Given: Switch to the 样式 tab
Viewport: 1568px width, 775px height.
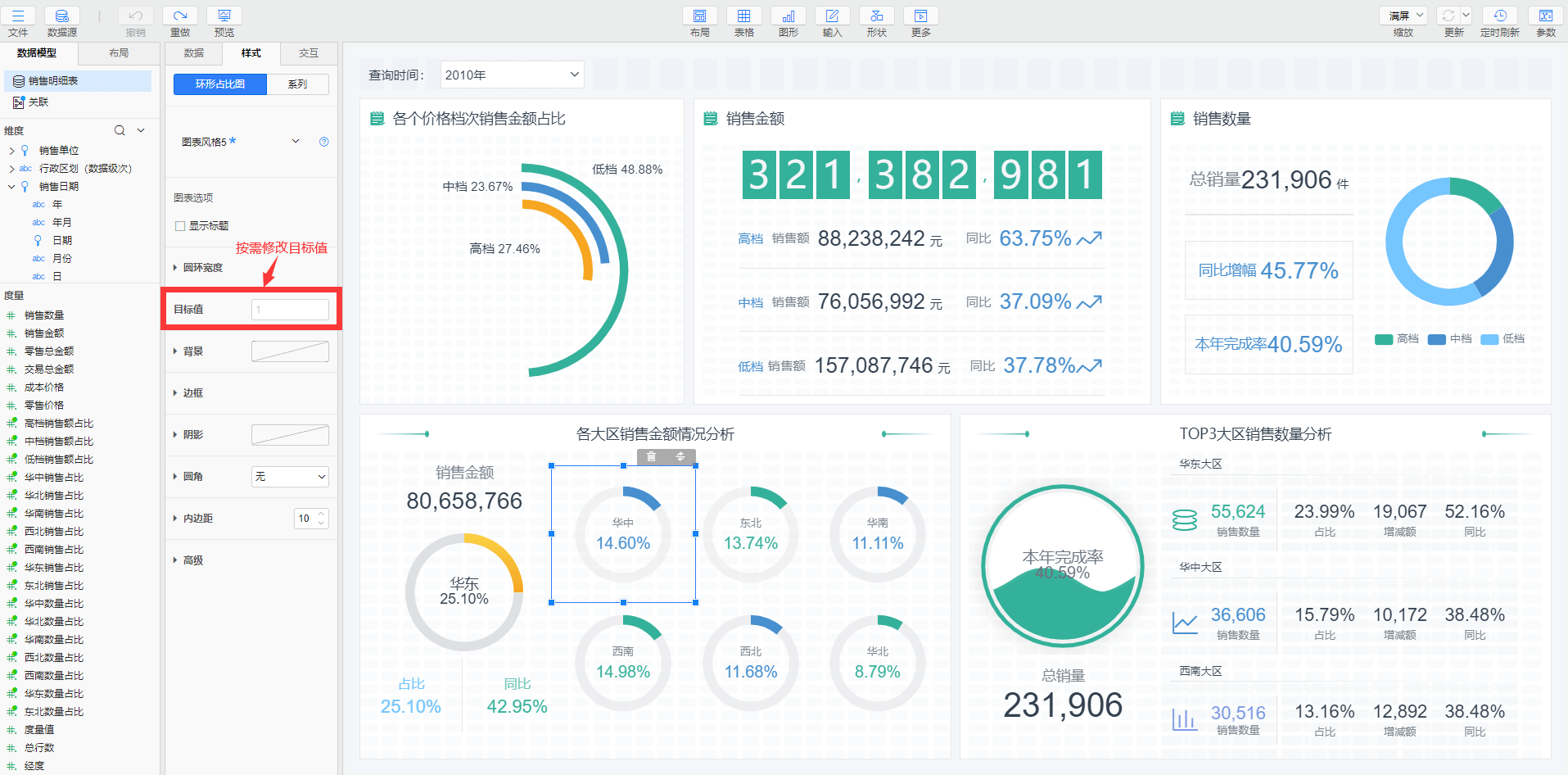Looking at the screenshot, I should click(251, 53).
